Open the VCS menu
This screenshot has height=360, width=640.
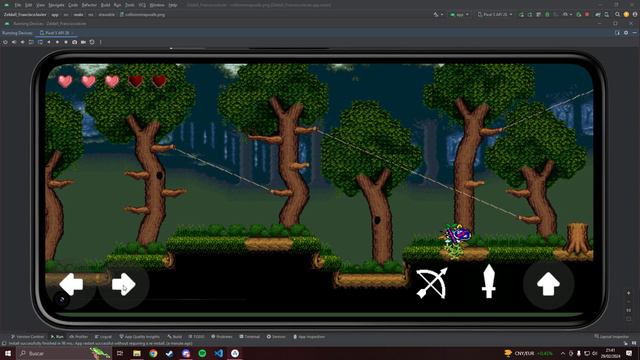tap(142, 5)
